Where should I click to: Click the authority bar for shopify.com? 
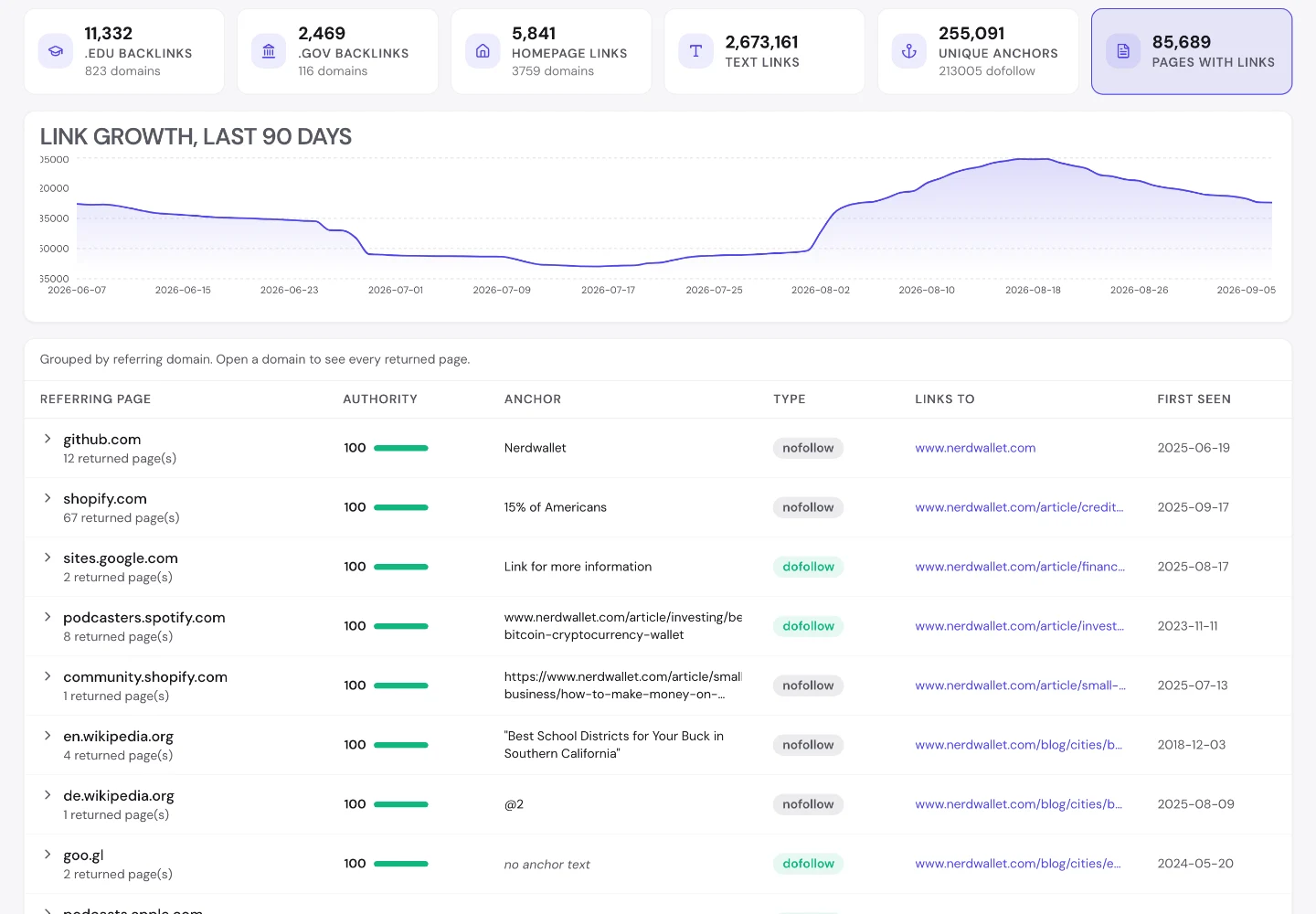[401, 507]
